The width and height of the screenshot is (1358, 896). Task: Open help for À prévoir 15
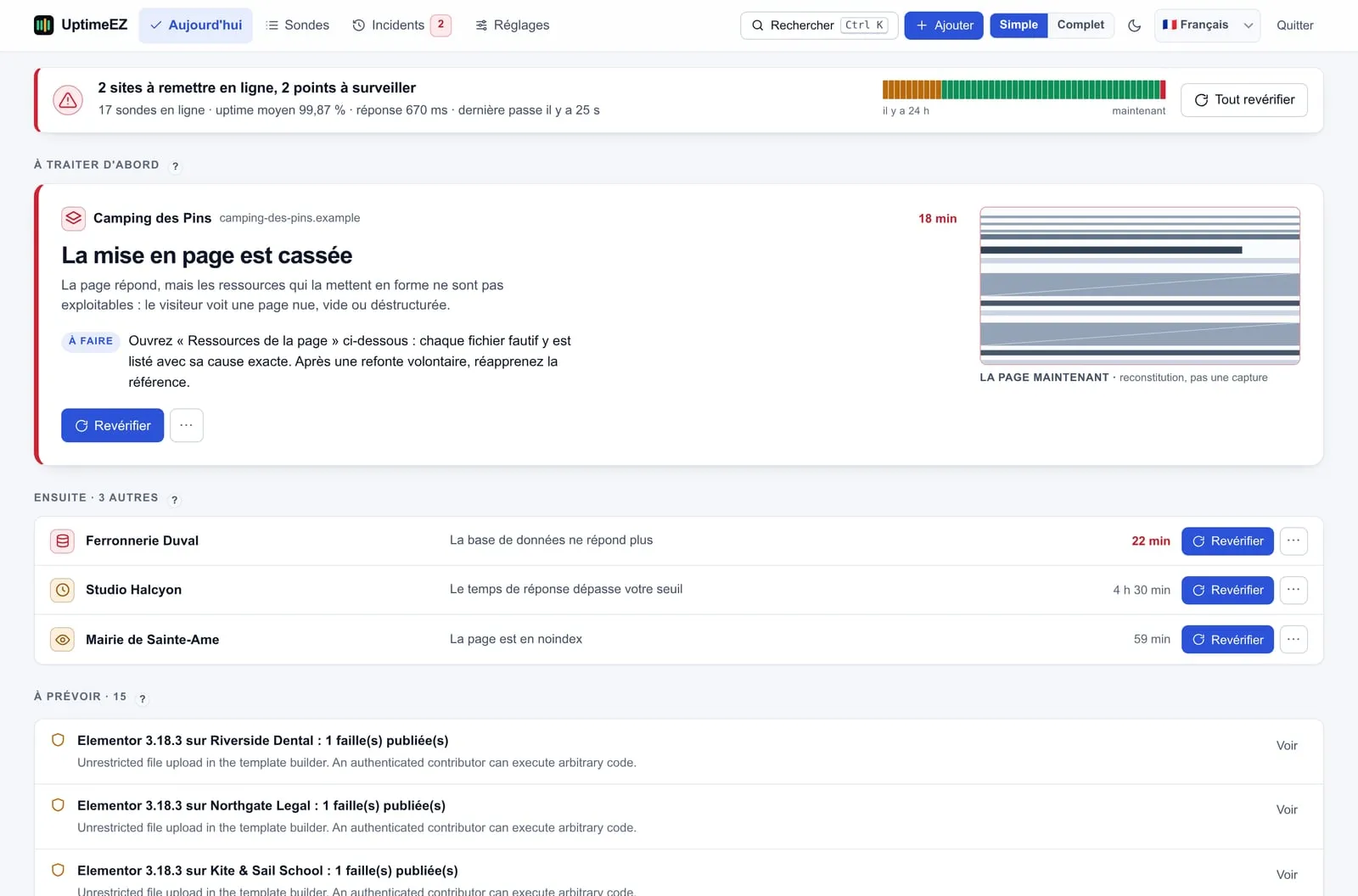pos(143,699)
